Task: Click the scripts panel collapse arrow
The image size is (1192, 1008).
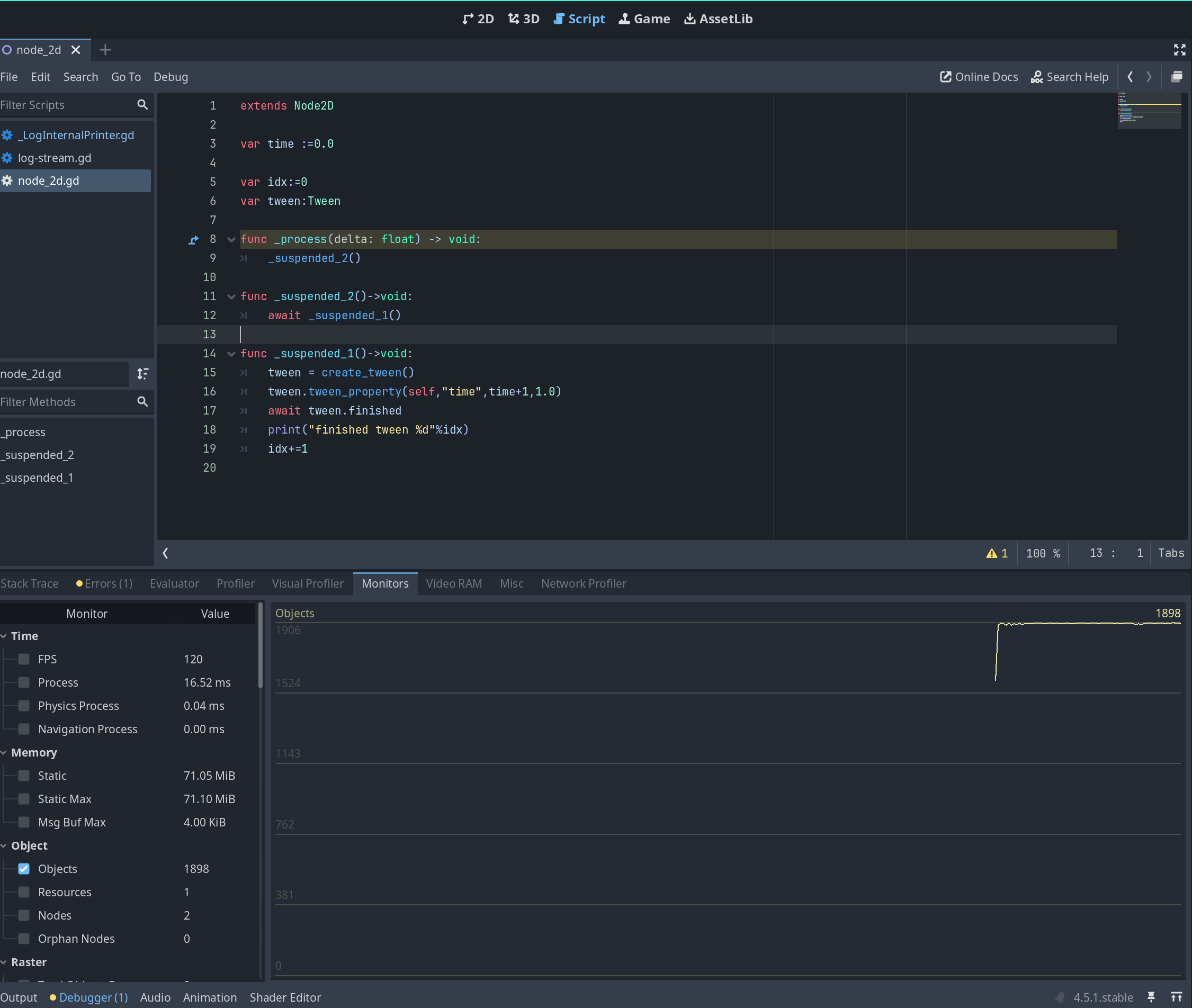Action: pyautogui.click(x=165, y=553)
